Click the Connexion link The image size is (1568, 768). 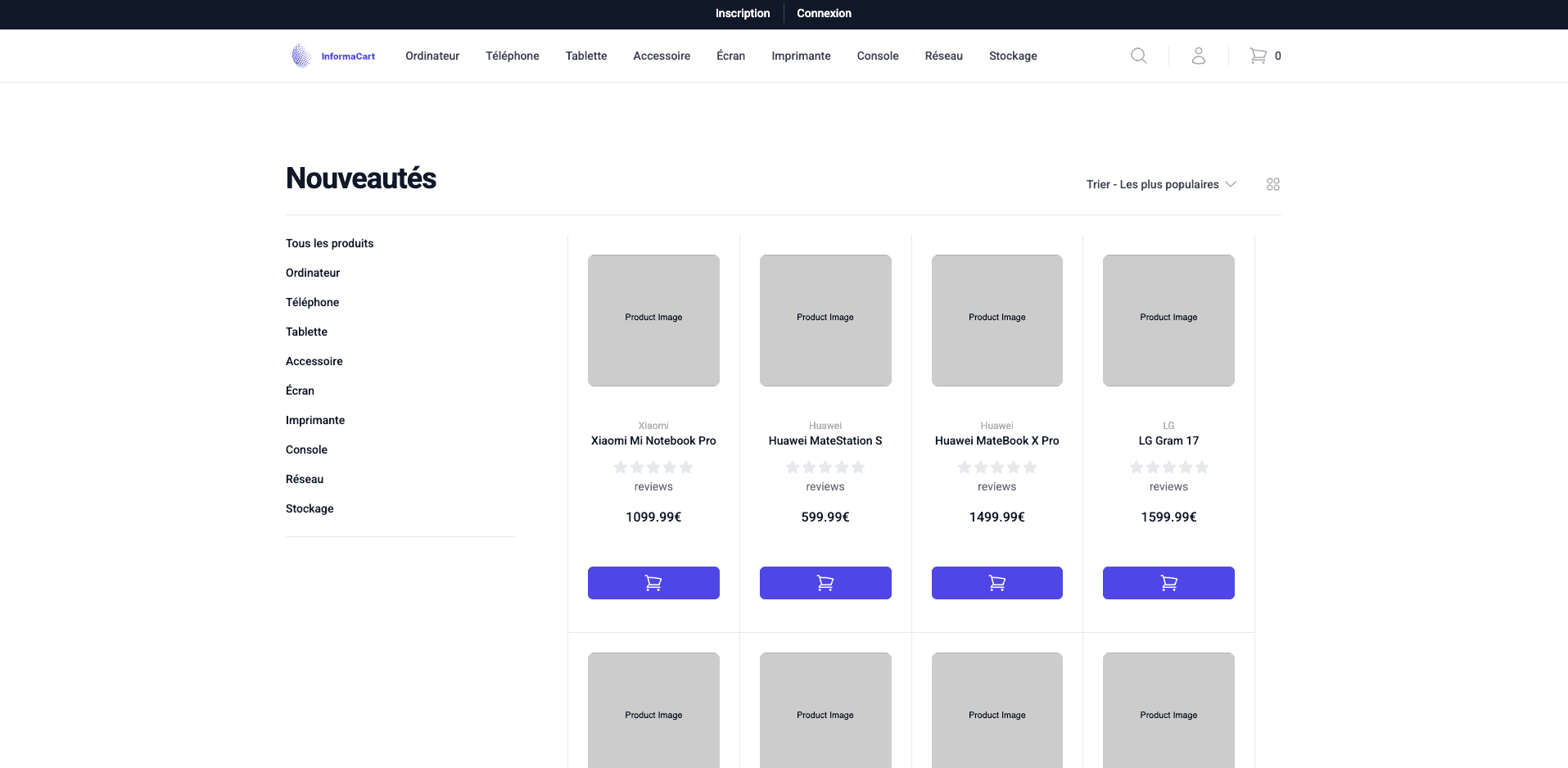tap(824, 13)
